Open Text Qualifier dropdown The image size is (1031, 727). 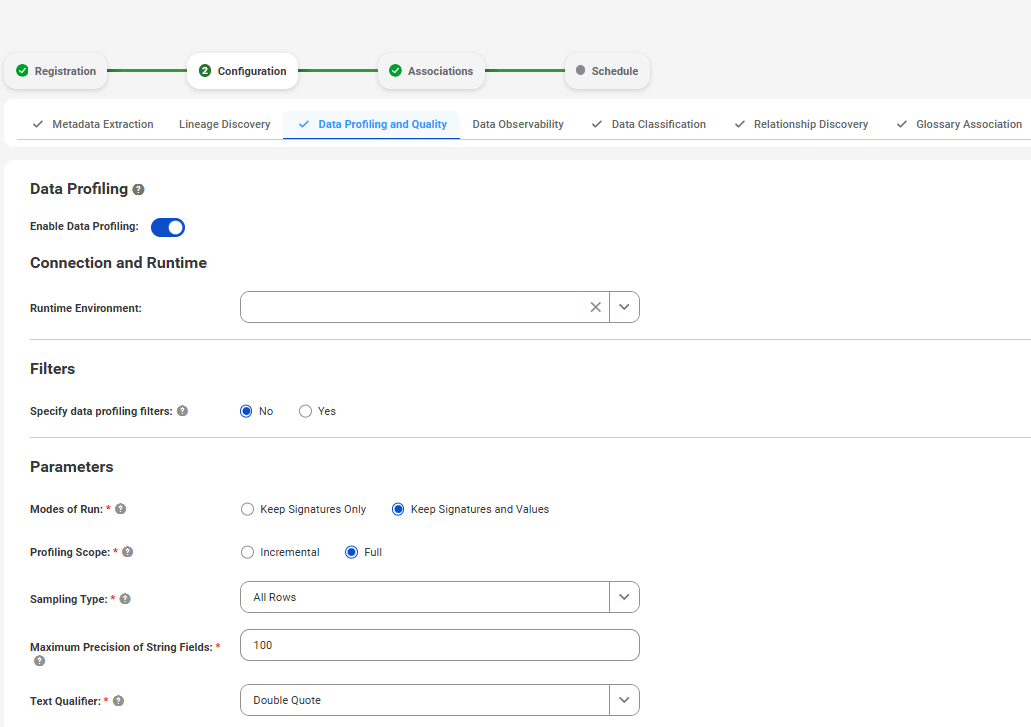coord(624,700)
